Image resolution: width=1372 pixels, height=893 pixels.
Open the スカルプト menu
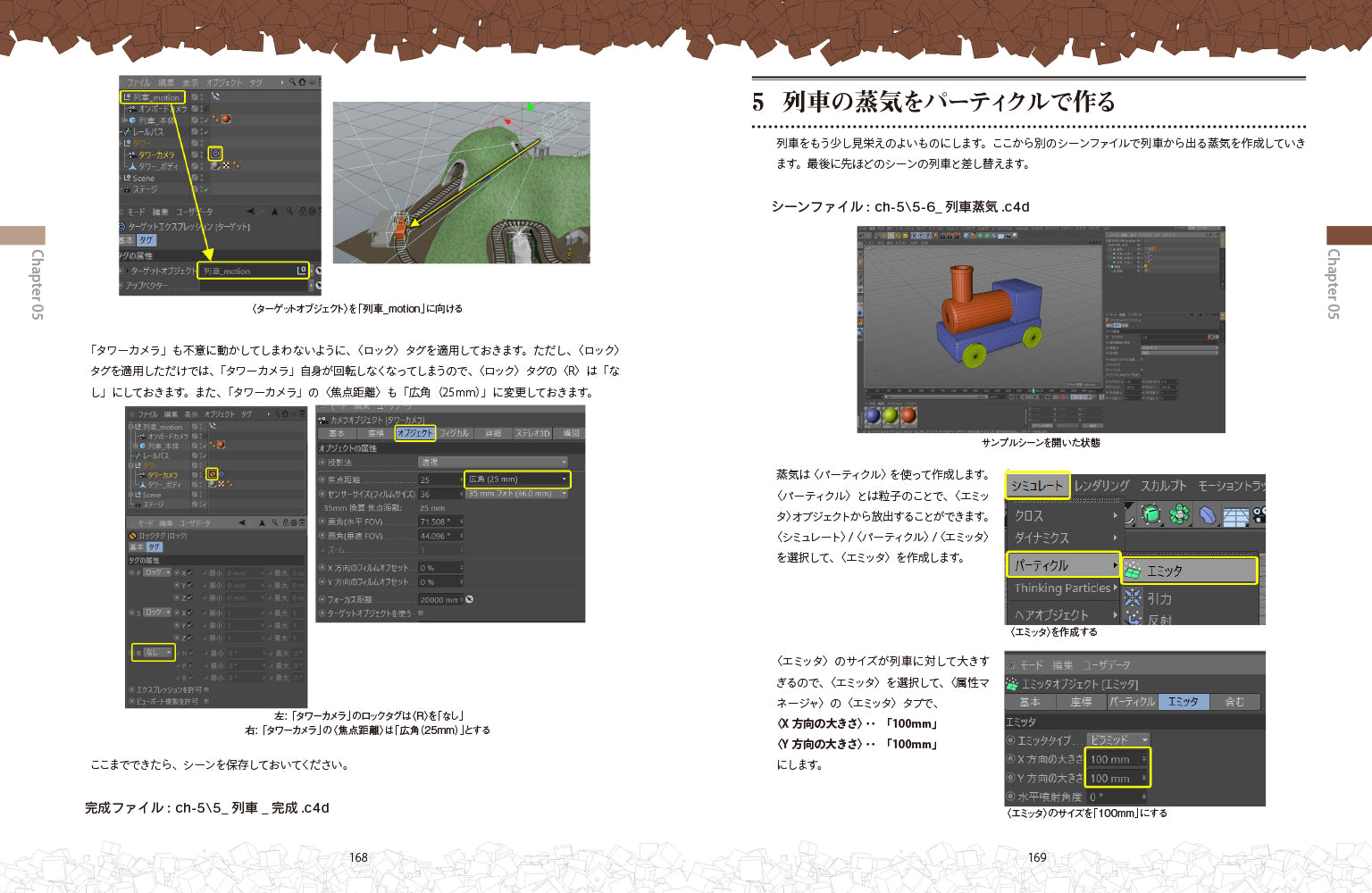[1163, 486]
